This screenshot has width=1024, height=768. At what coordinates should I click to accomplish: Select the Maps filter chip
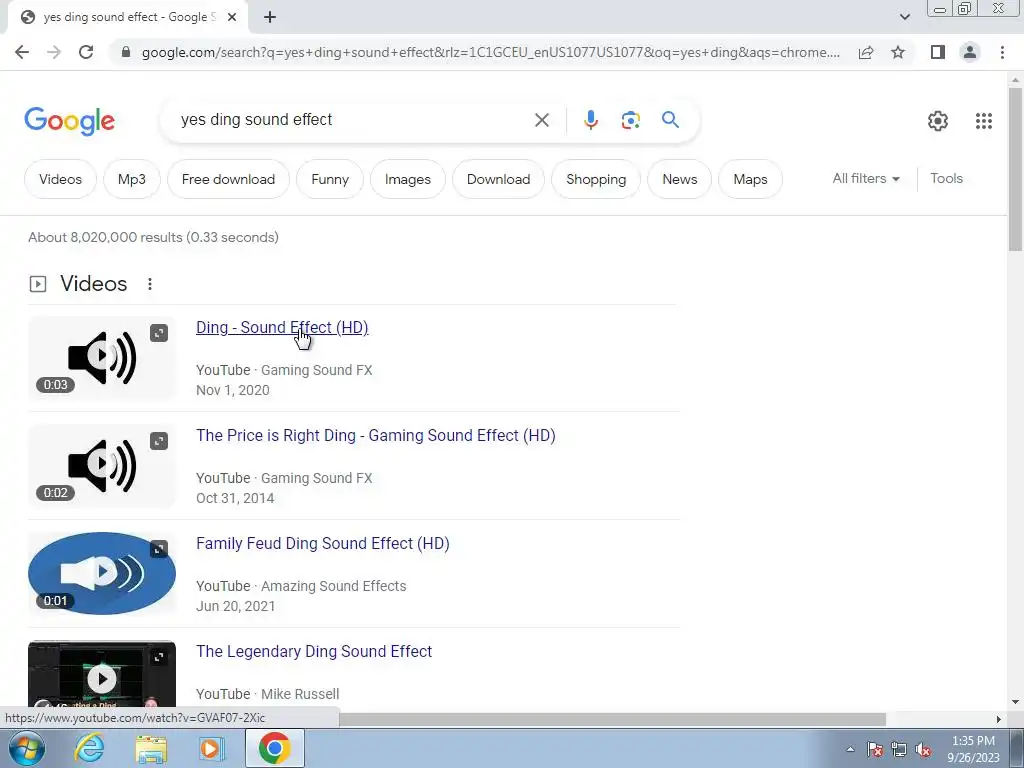point(750,179)
